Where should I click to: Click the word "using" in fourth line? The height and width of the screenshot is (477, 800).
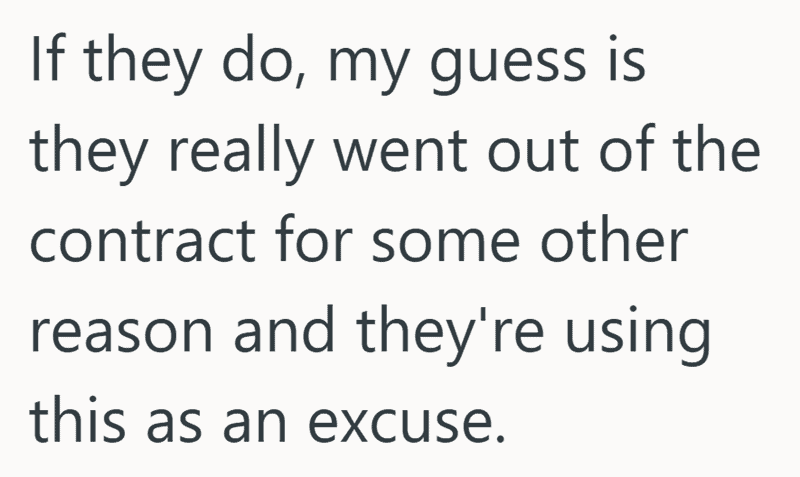pos(638,334)
